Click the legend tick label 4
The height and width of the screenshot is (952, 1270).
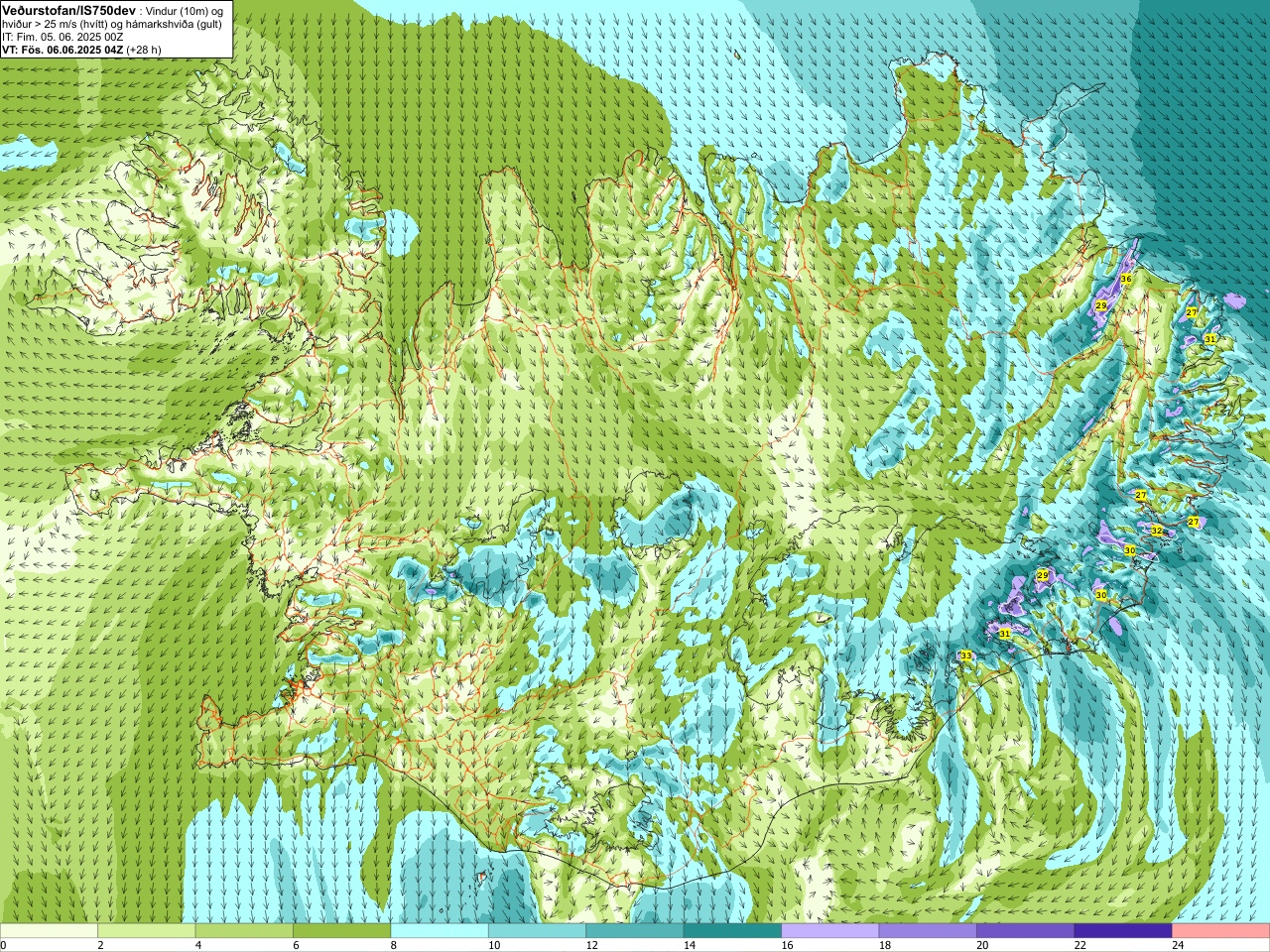[x=198, y=945]
